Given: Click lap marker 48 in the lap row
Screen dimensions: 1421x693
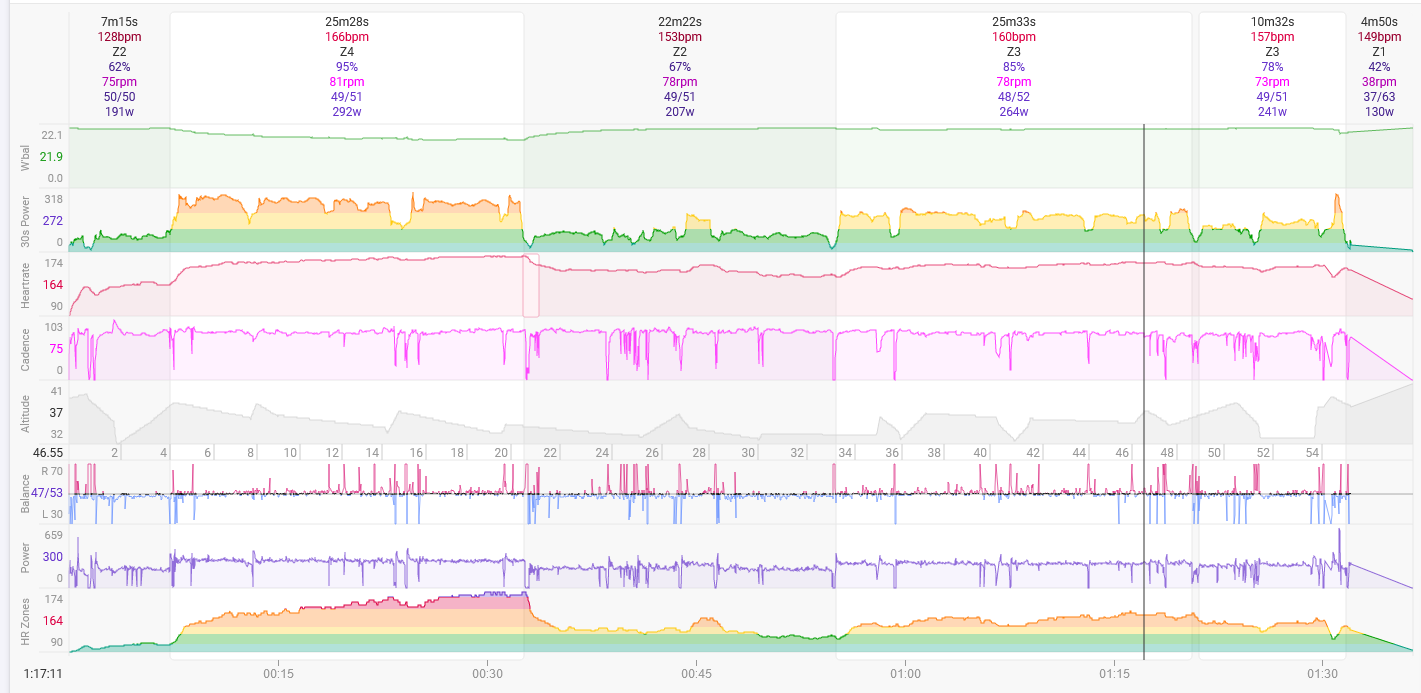Looking at the screenshot, I should (x=1167, y=452).
